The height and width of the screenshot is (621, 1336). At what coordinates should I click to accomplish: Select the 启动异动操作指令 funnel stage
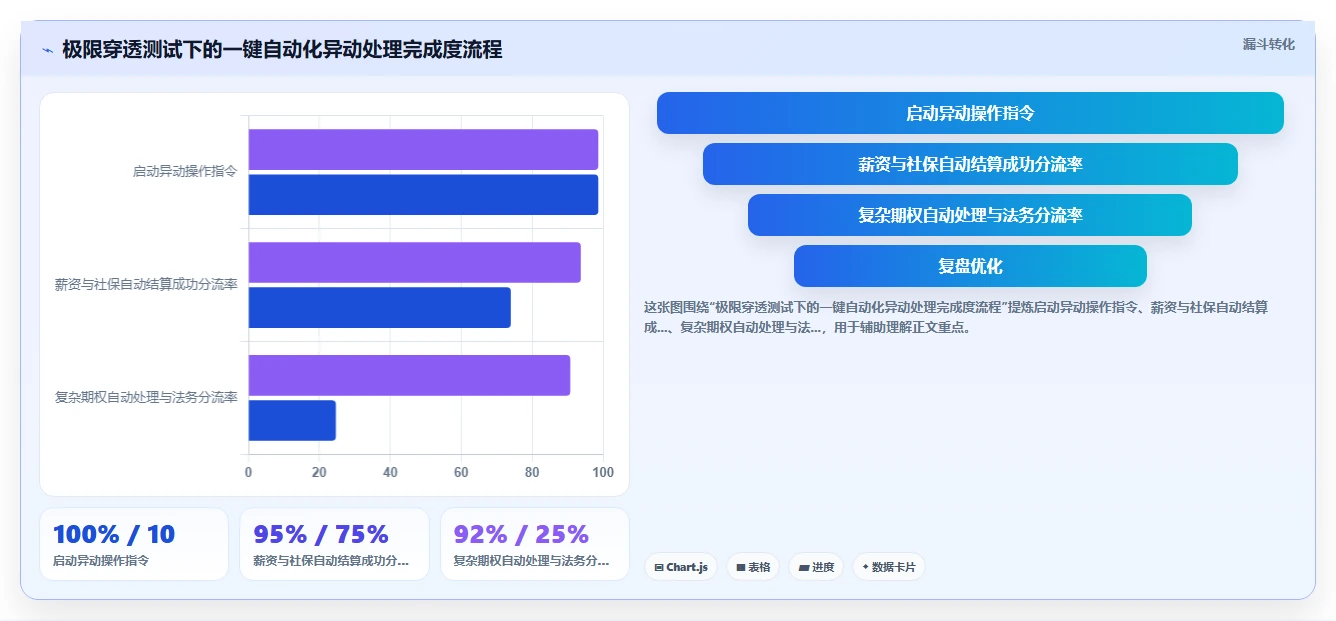970,113
